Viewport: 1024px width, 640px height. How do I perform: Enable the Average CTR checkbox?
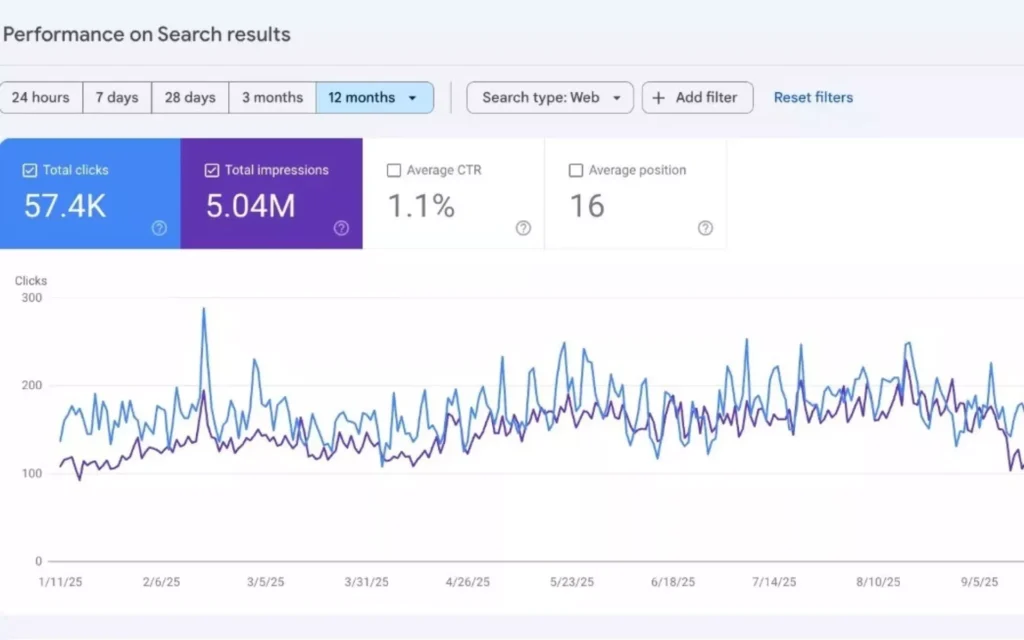point(394,170)
